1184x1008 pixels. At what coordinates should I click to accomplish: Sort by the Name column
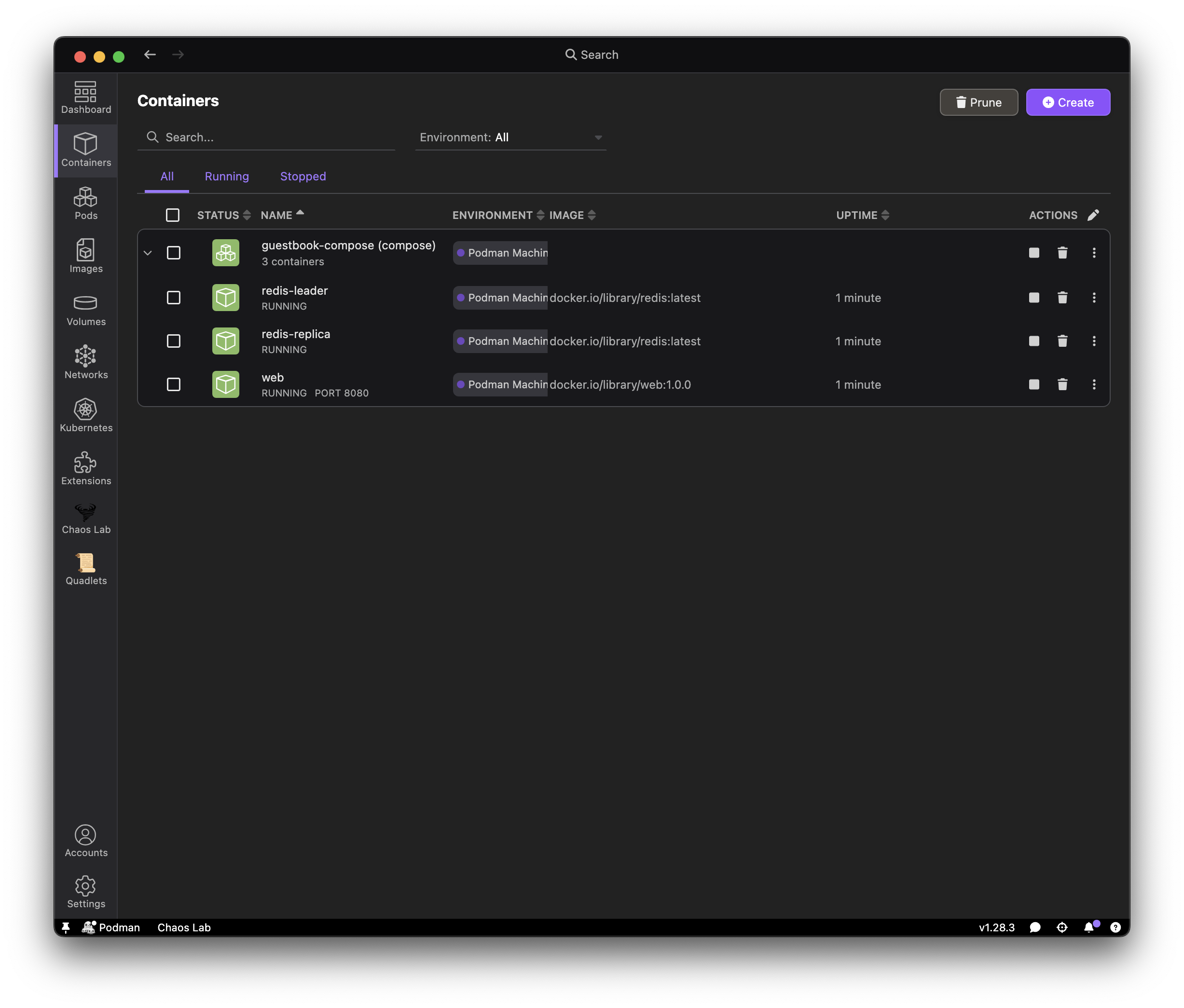(x=282, y=215)
